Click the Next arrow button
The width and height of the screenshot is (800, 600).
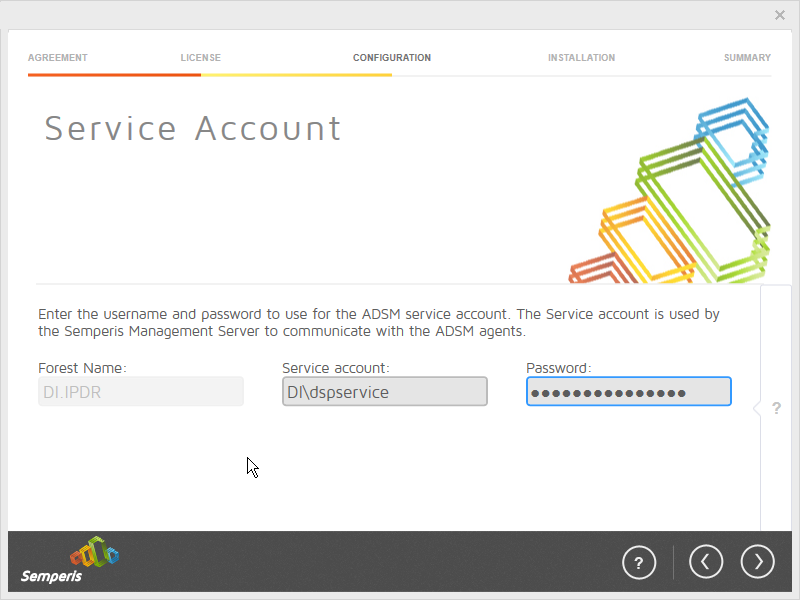click(757, 562)
